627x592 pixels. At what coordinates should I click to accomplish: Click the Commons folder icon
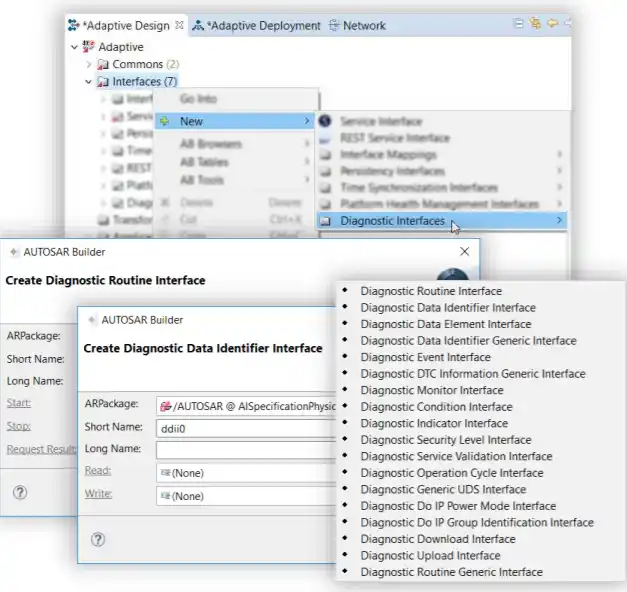103,64
